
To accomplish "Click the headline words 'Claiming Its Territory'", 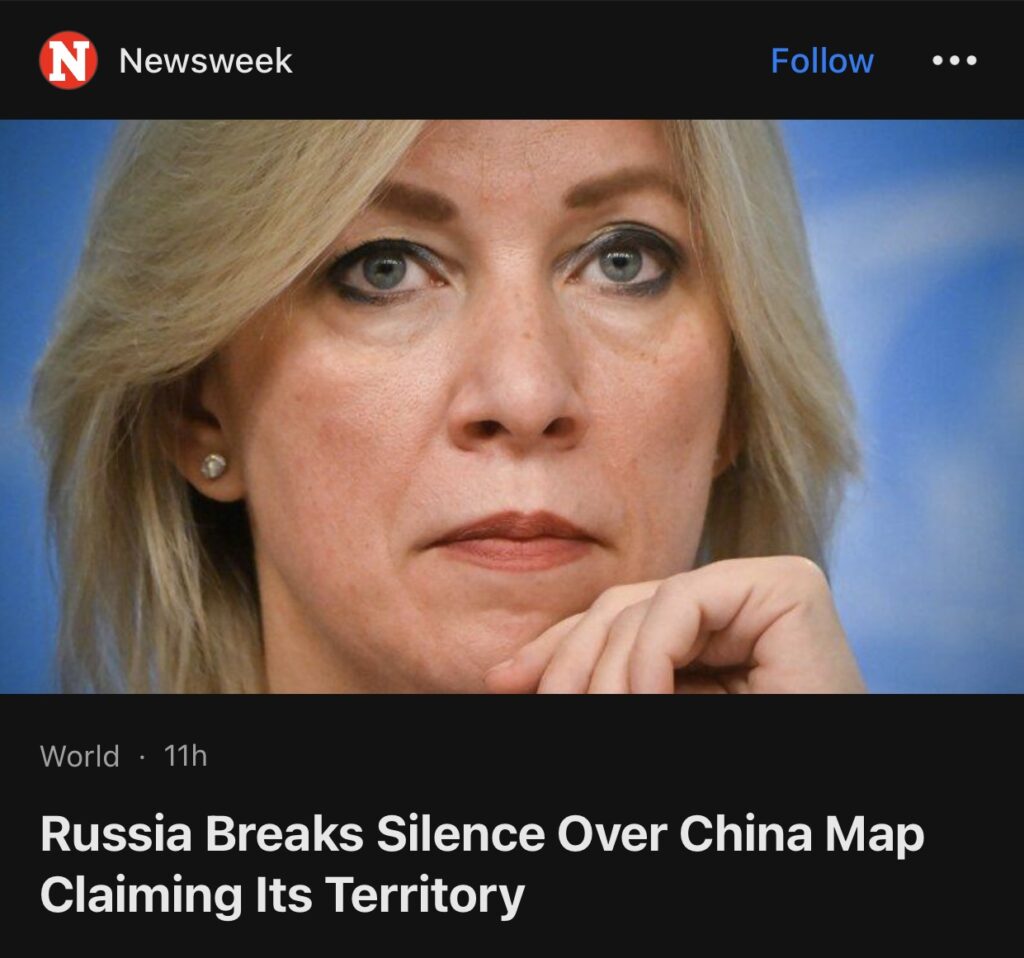I will click(x=282, y=894).
